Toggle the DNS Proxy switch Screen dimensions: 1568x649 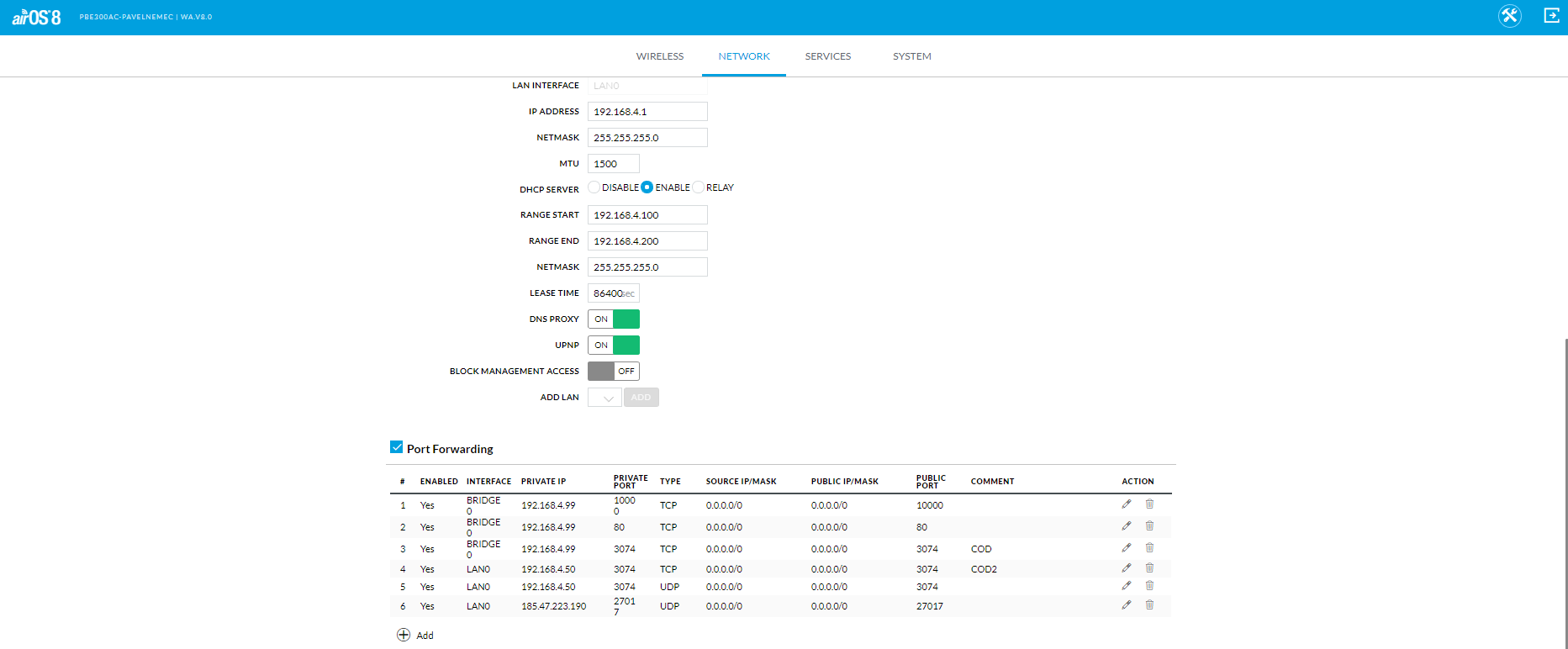[x=613, y=319]
